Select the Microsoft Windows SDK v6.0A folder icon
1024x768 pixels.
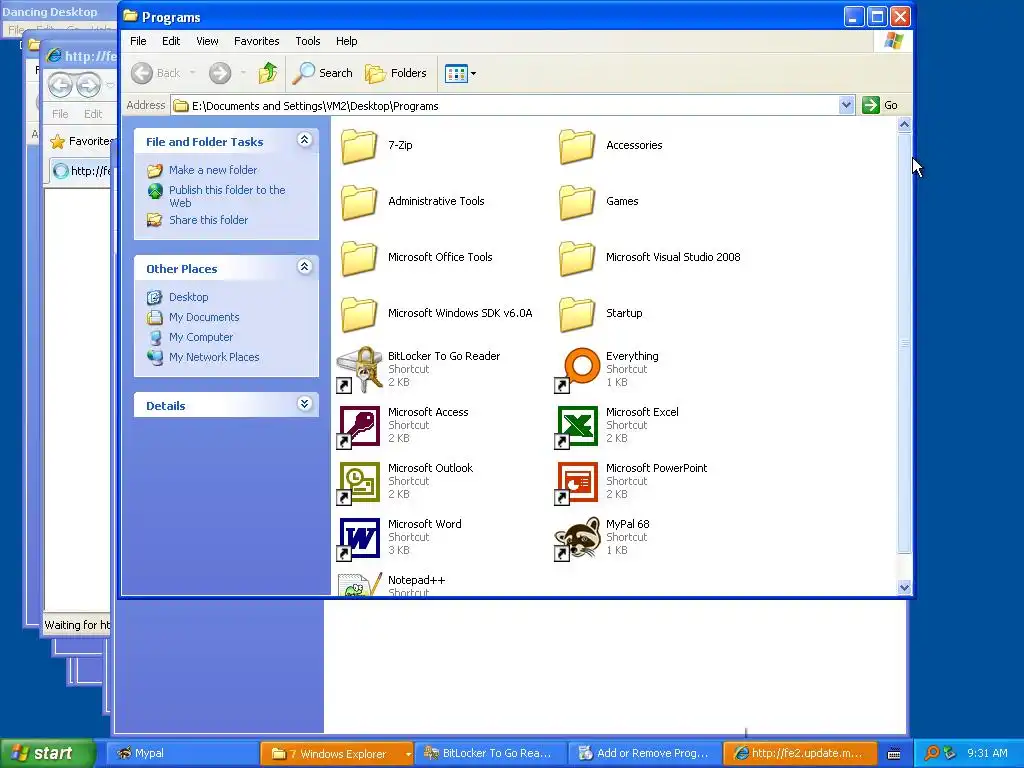tap(359, 314)
